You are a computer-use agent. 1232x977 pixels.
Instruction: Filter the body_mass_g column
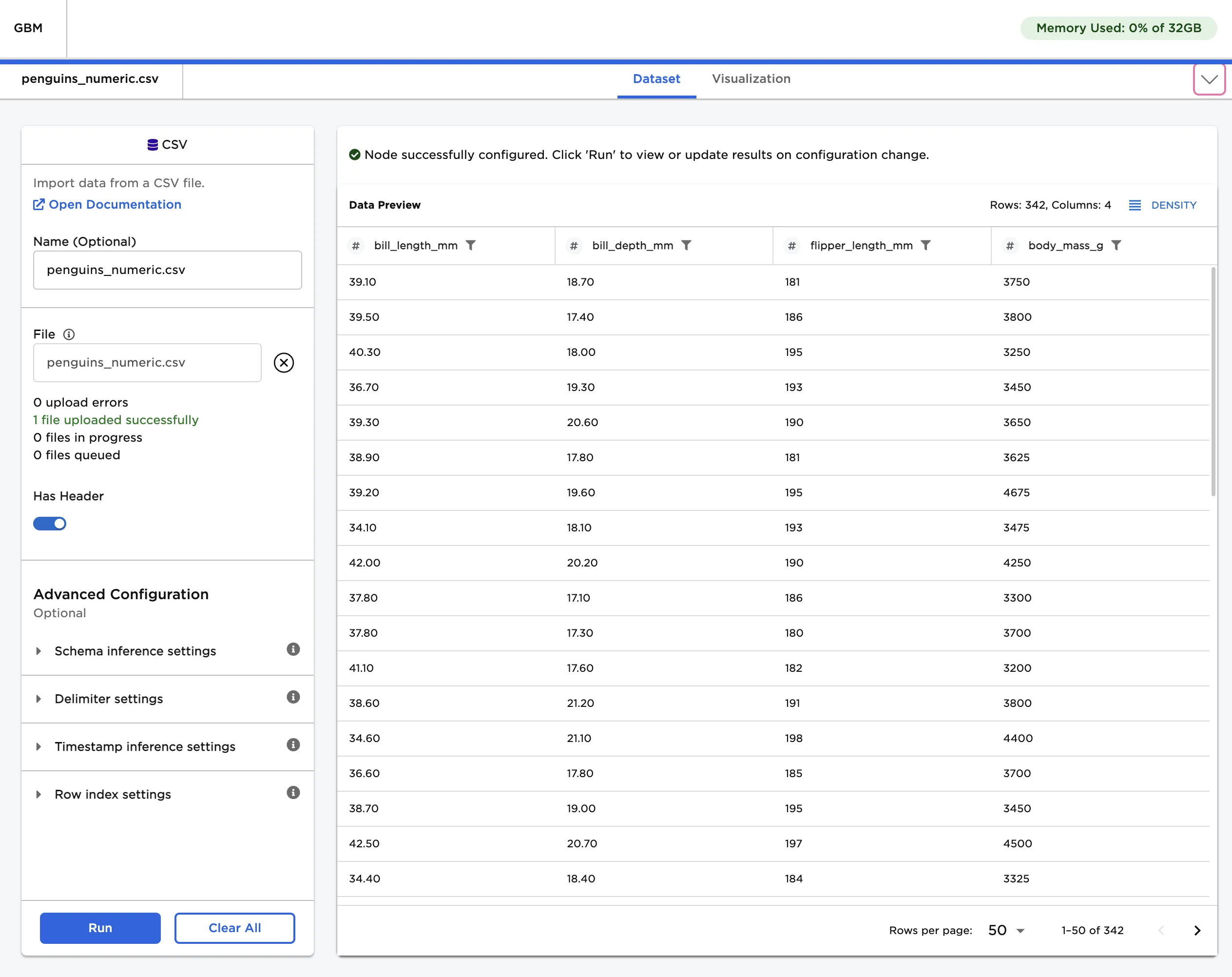click(1117, 245)
